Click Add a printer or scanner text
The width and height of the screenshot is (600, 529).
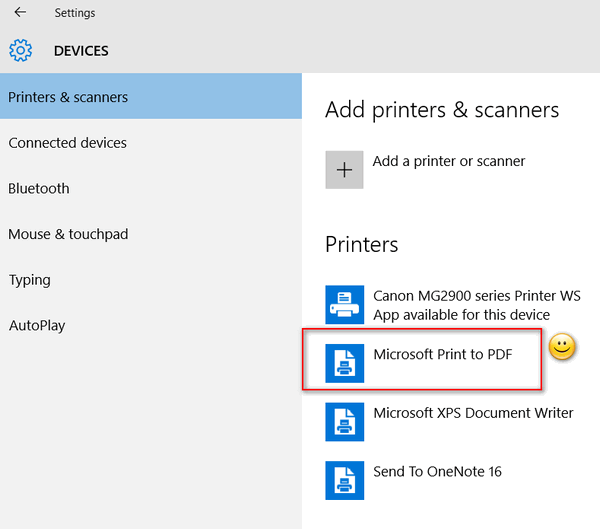(x=449, y=161)
